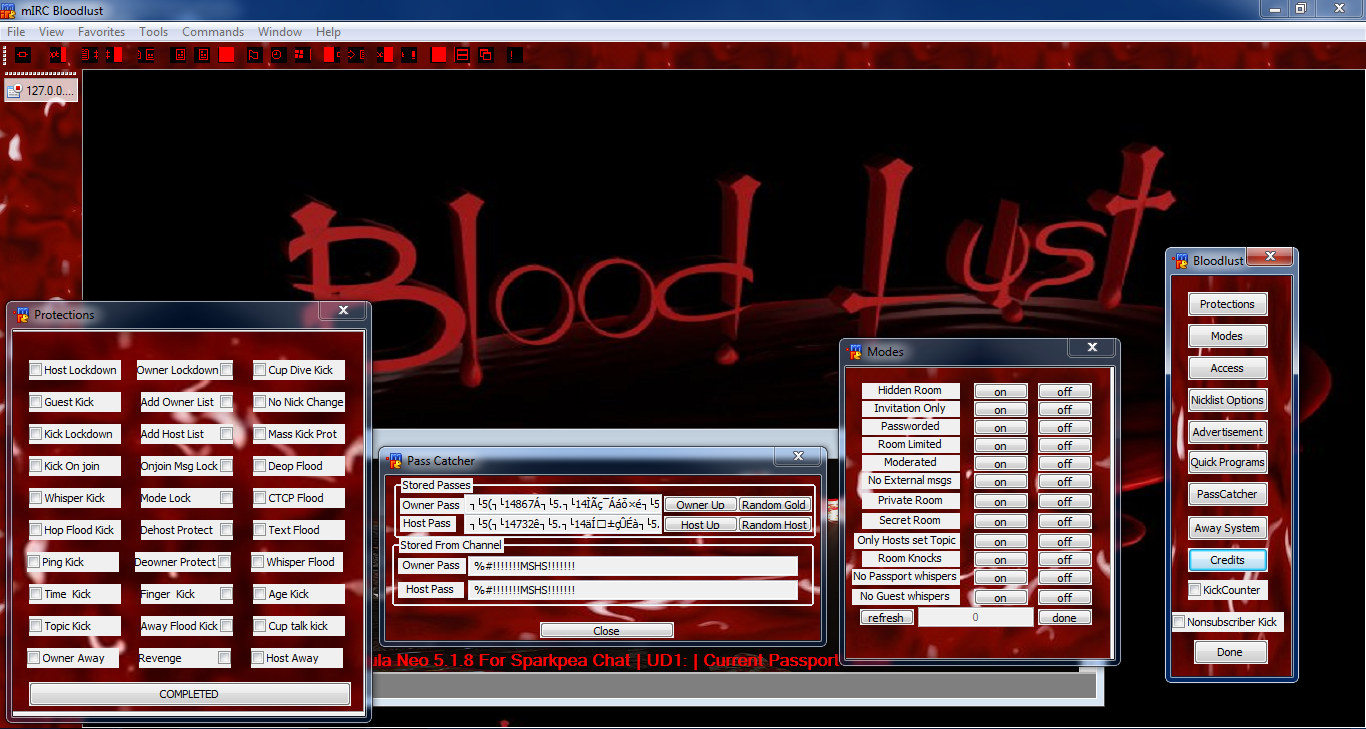1366x729 pixels.
Task: Open the Tools menu
Action: click(x=153, y=32)
